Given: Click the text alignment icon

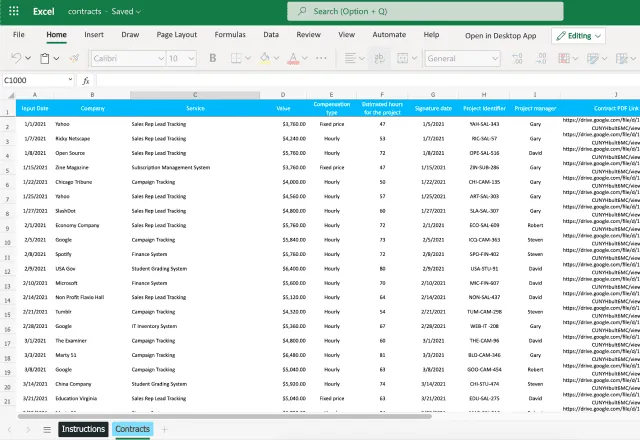Looking at the screenshot, I should tap(350, 58).
